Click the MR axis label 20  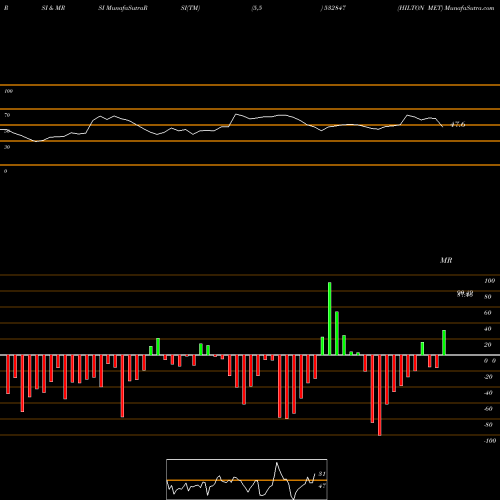tap(488, 345)
